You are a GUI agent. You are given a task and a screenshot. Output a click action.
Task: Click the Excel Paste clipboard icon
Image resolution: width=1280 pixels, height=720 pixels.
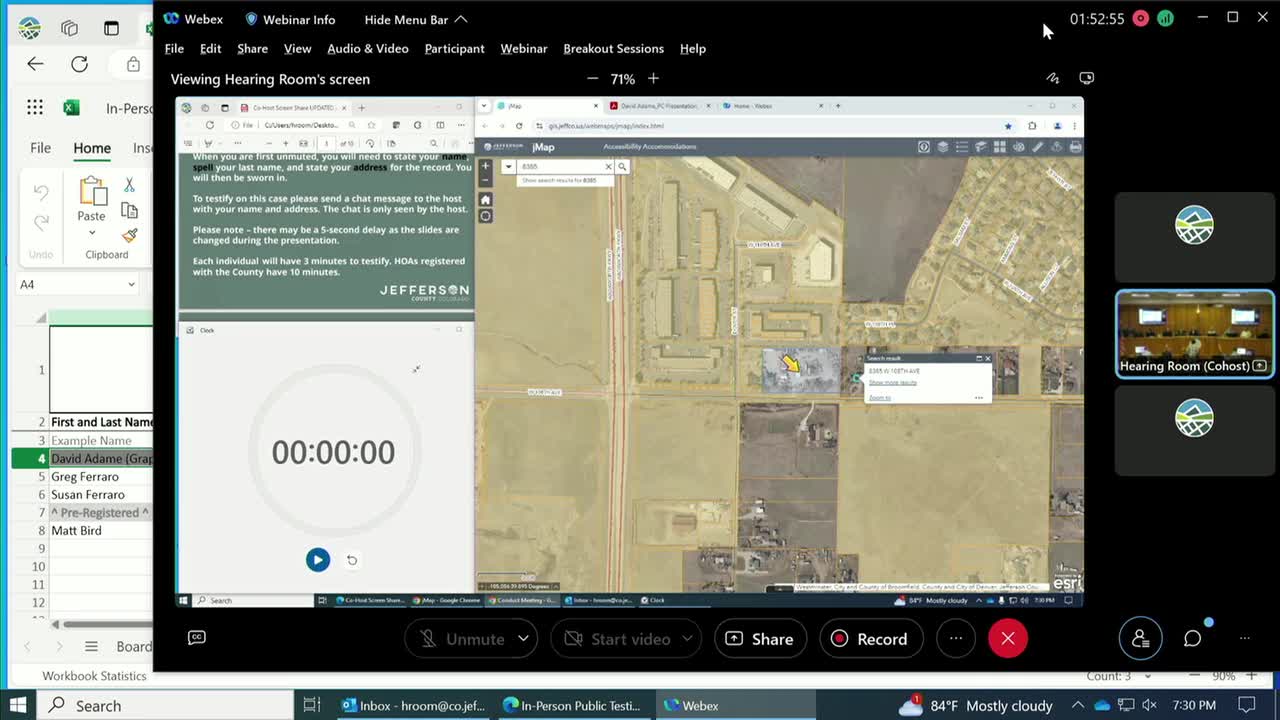[92, 191]
